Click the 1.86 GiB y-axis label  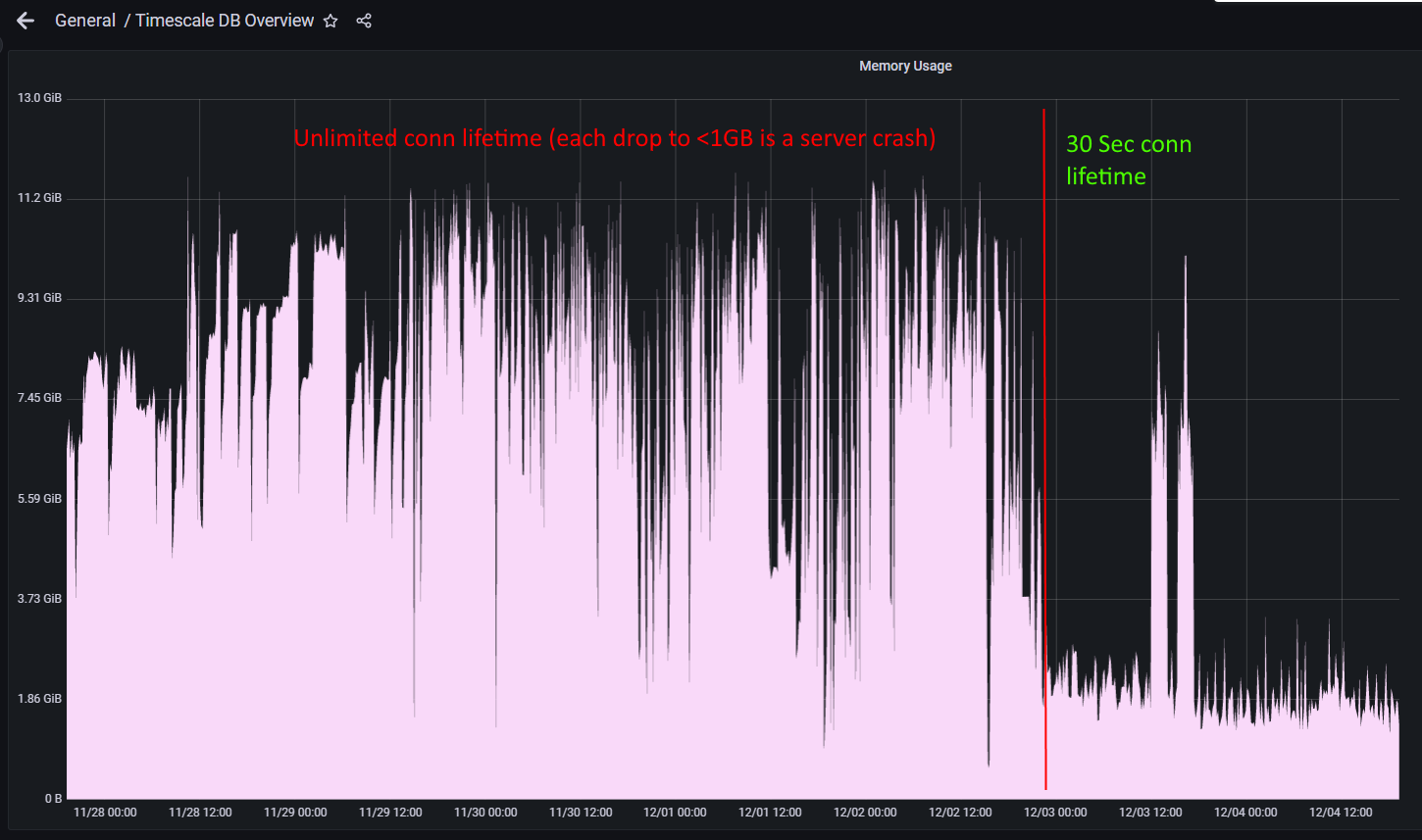[x=40, y=699]
